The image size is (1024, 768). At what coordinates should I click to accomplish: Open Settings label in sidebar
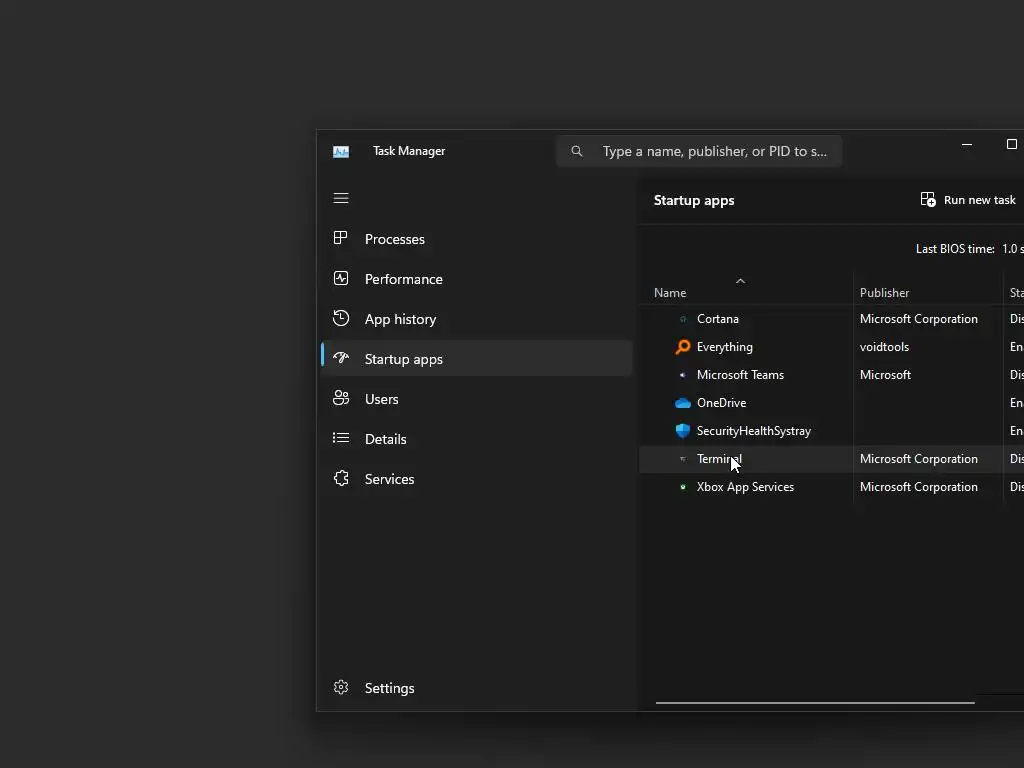click(x=389, y=688)
